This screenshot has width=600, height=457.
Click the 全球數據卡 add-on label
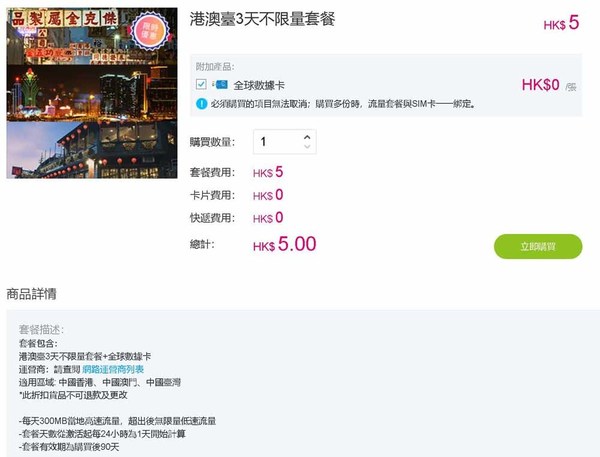(259, 85)
